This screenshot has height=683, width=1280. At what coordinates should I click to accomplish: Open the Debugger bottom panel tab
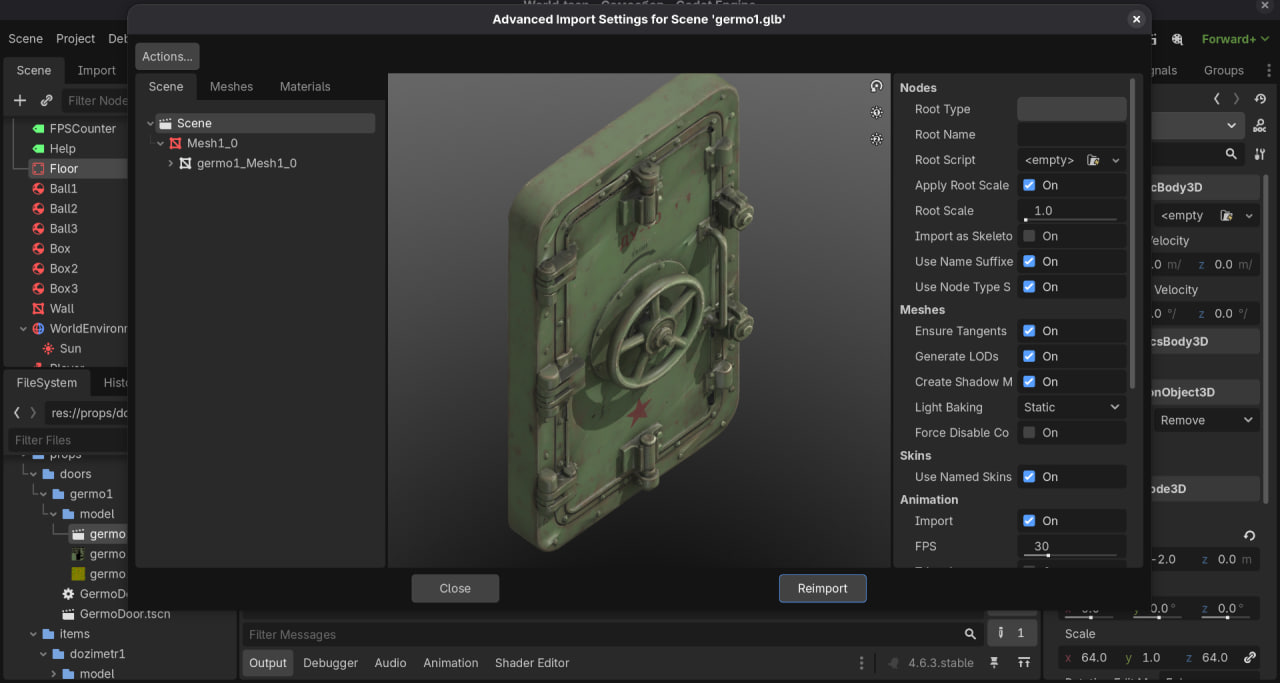coord(330,663)
